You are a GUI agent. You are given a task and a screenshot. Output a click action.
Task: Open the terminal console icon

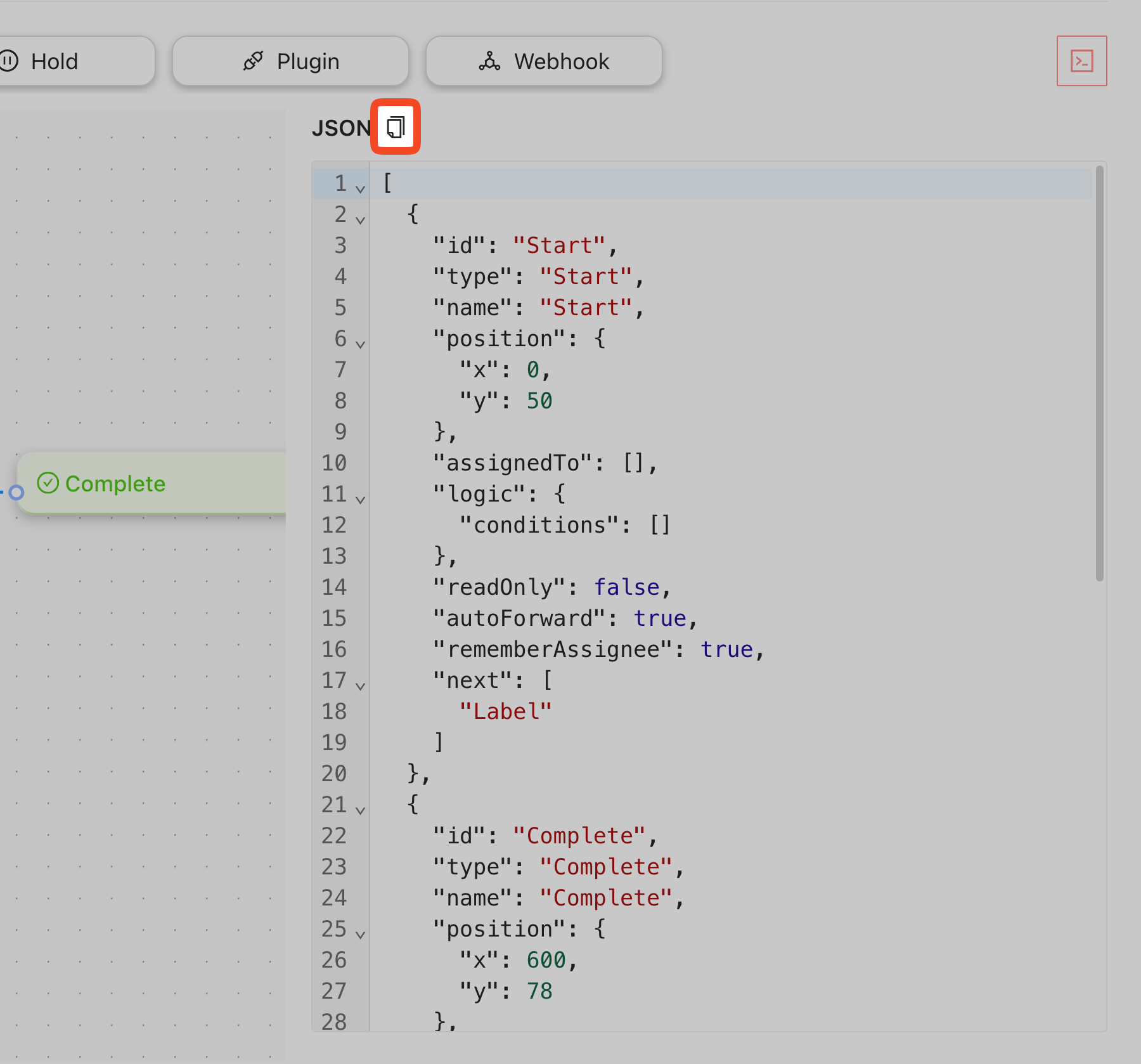(1081, 61)
